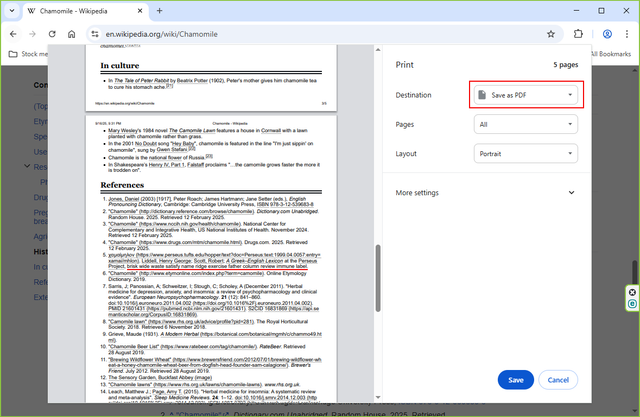Click the green circled C extension icon

[632, 304]
